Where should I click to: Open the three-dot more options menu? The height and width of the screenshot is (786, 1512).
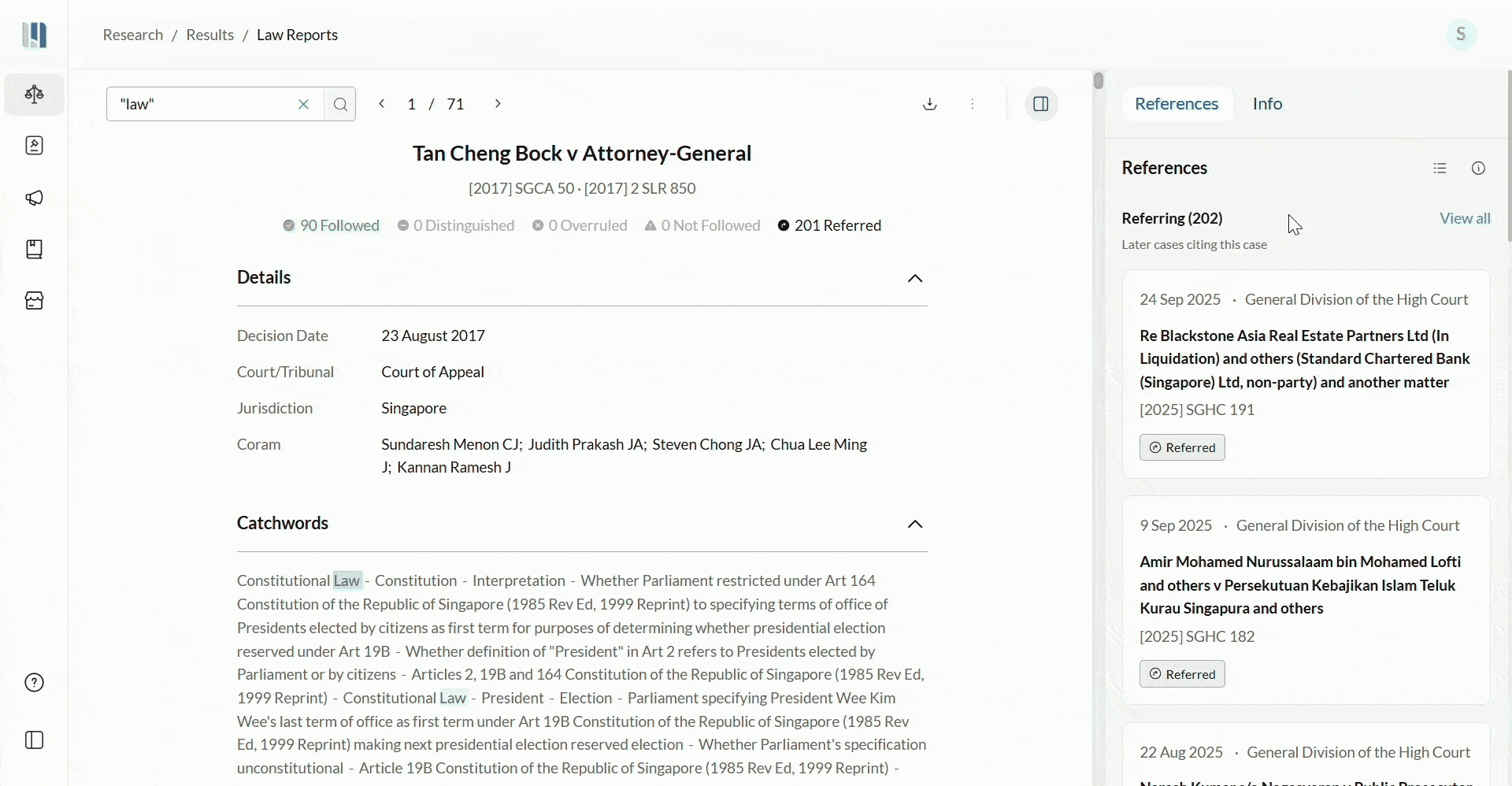[973, 103]
